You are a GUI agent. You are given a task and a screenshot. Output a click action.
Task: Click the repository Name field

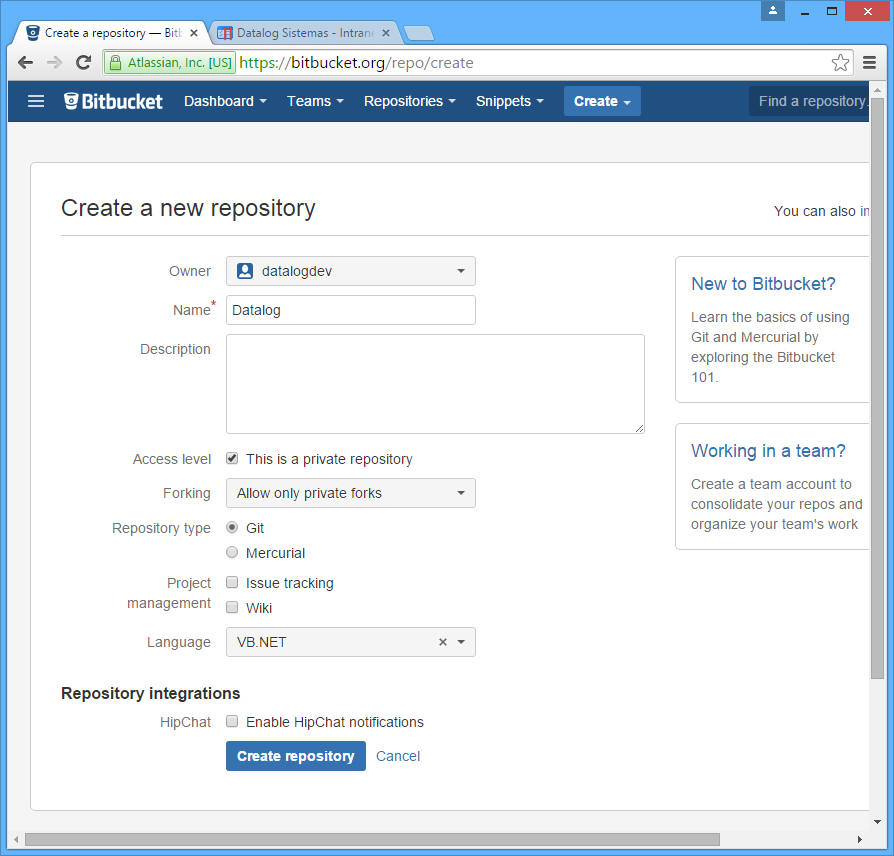[x=351, y=310]
